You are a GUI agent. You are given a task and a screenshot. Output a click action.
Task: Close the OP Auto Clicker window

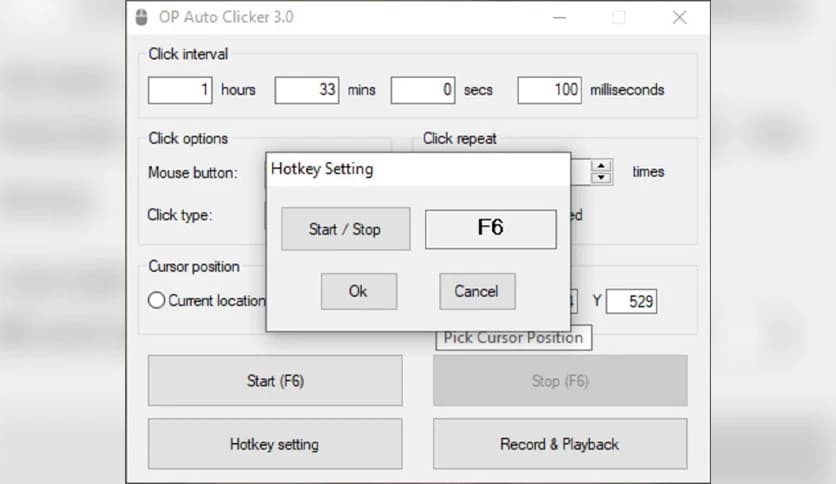(679, 17)
